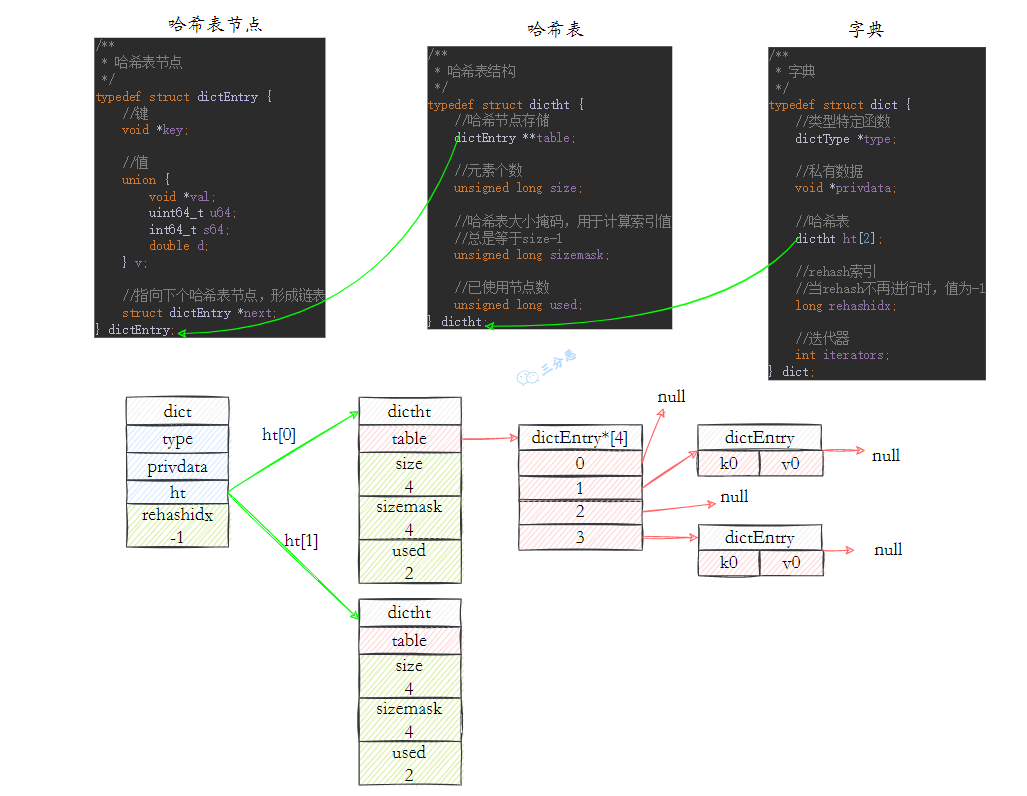Image resolution: width=1027 pixels, height=796 pixels.
Task: Click the rehashidx -1 cell
Action: coord(177,525)
